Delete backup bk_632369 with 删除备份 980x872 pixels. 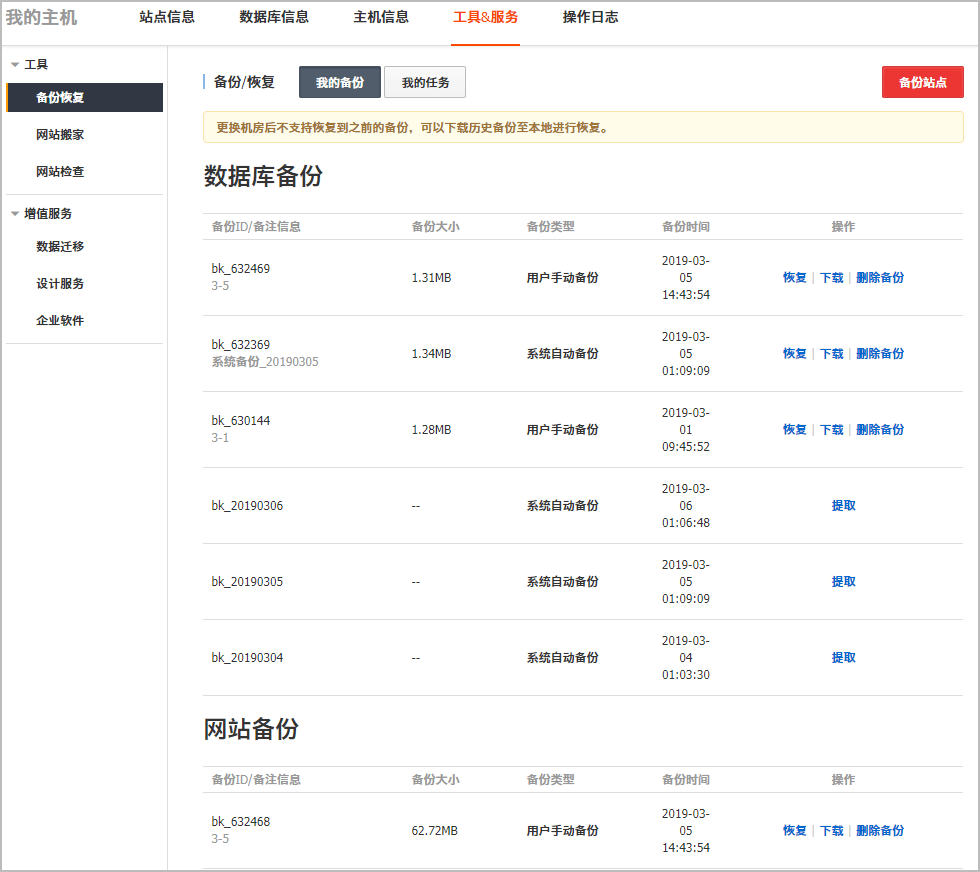click(879, 353)
